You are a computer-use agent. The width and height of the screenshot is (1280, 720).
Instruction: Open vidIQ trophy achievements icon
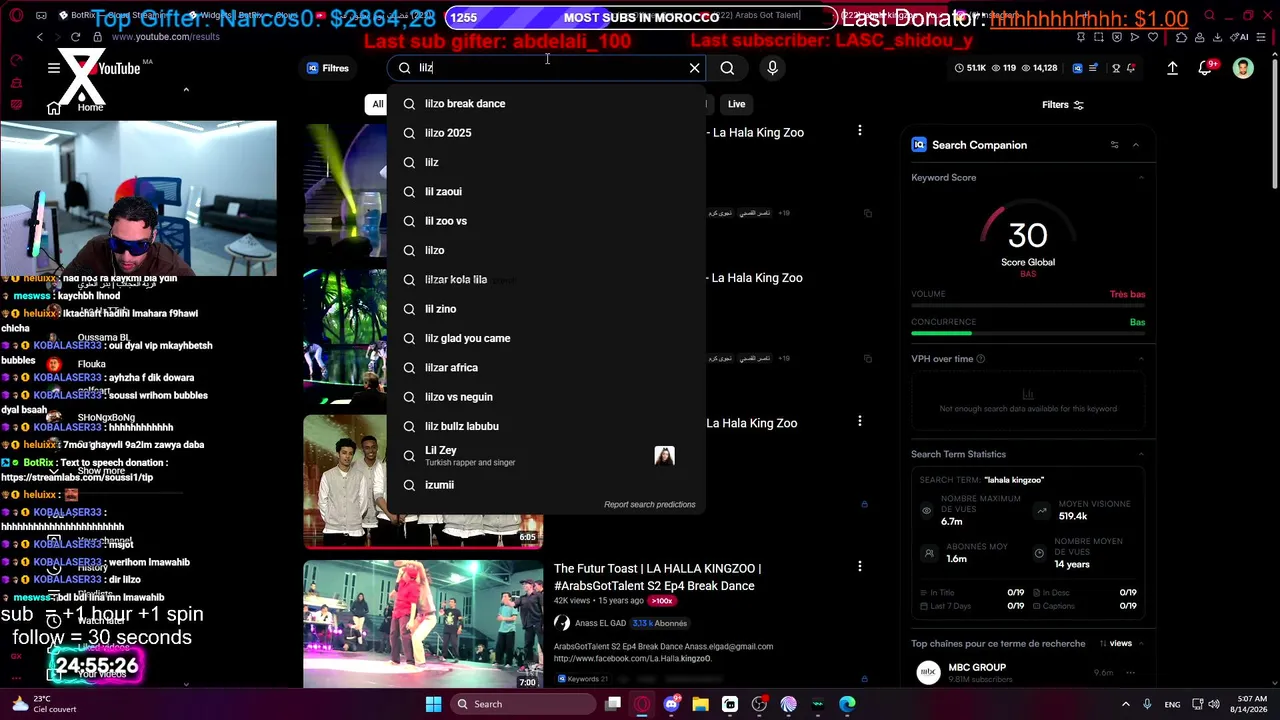click(x=1114, y=68)
